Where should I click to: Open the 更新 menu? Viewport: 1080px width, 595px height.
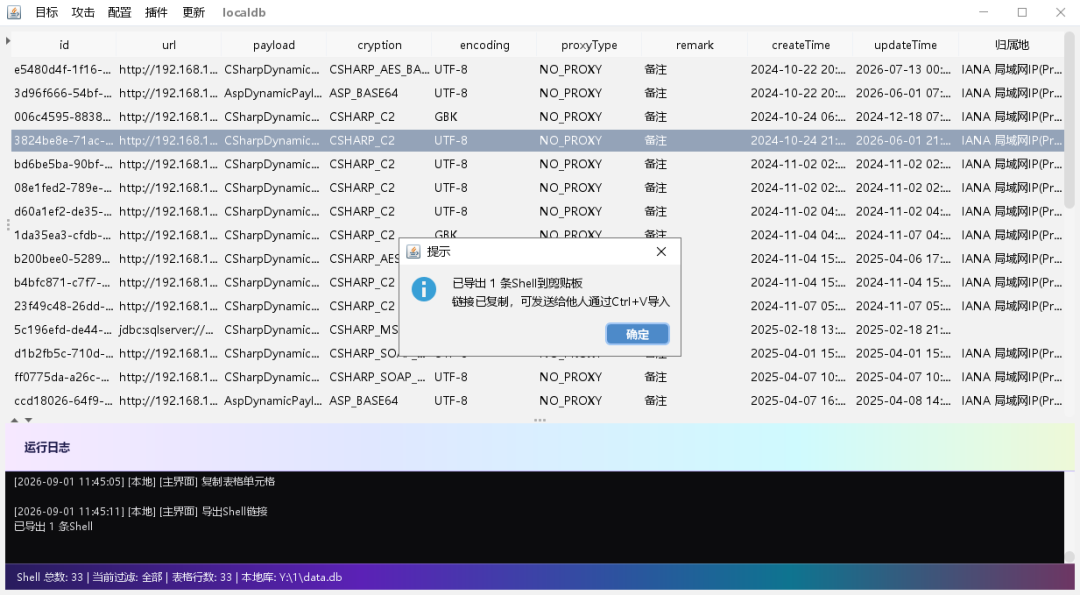(194, 12)
